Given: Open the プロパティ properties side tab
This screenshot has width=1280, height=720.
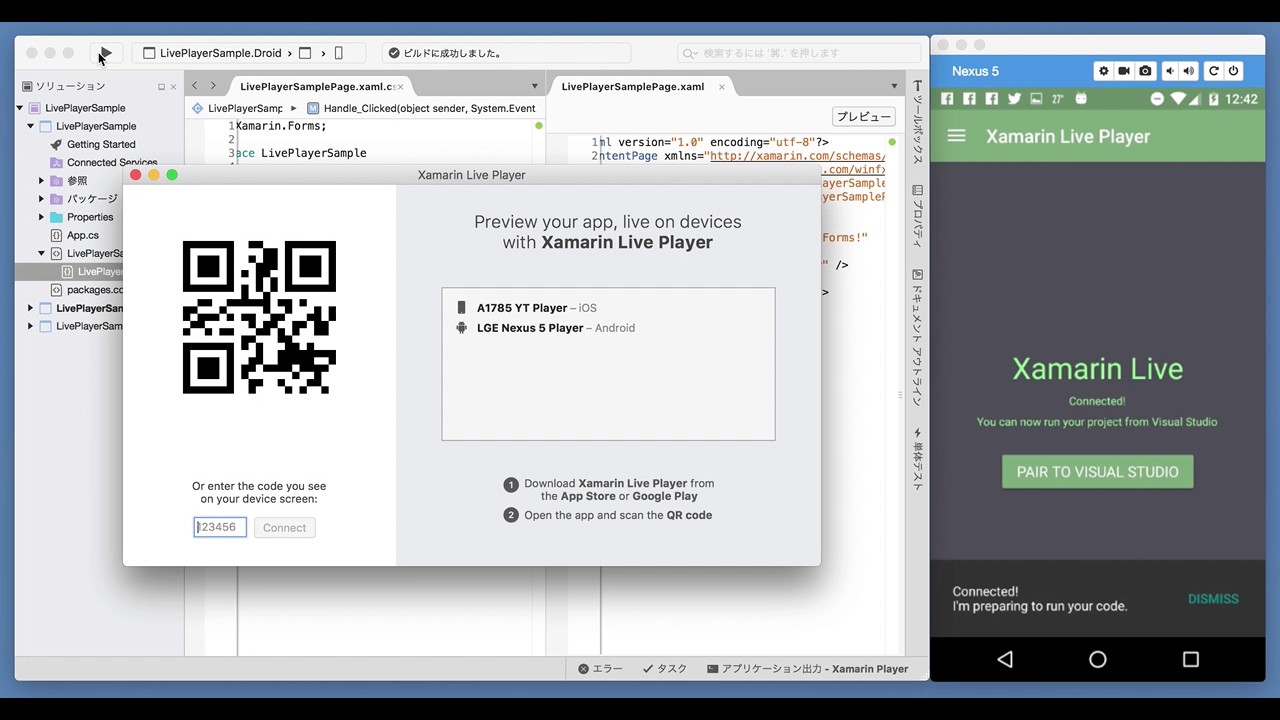Looking at the screenshot, I should (x=918, y=216).
